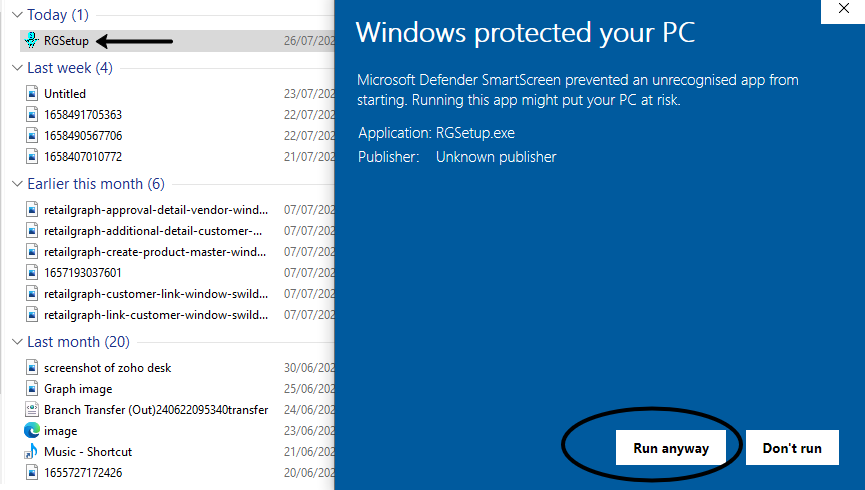Collapse the Today group
865x490 pixels.
[17, 15]
